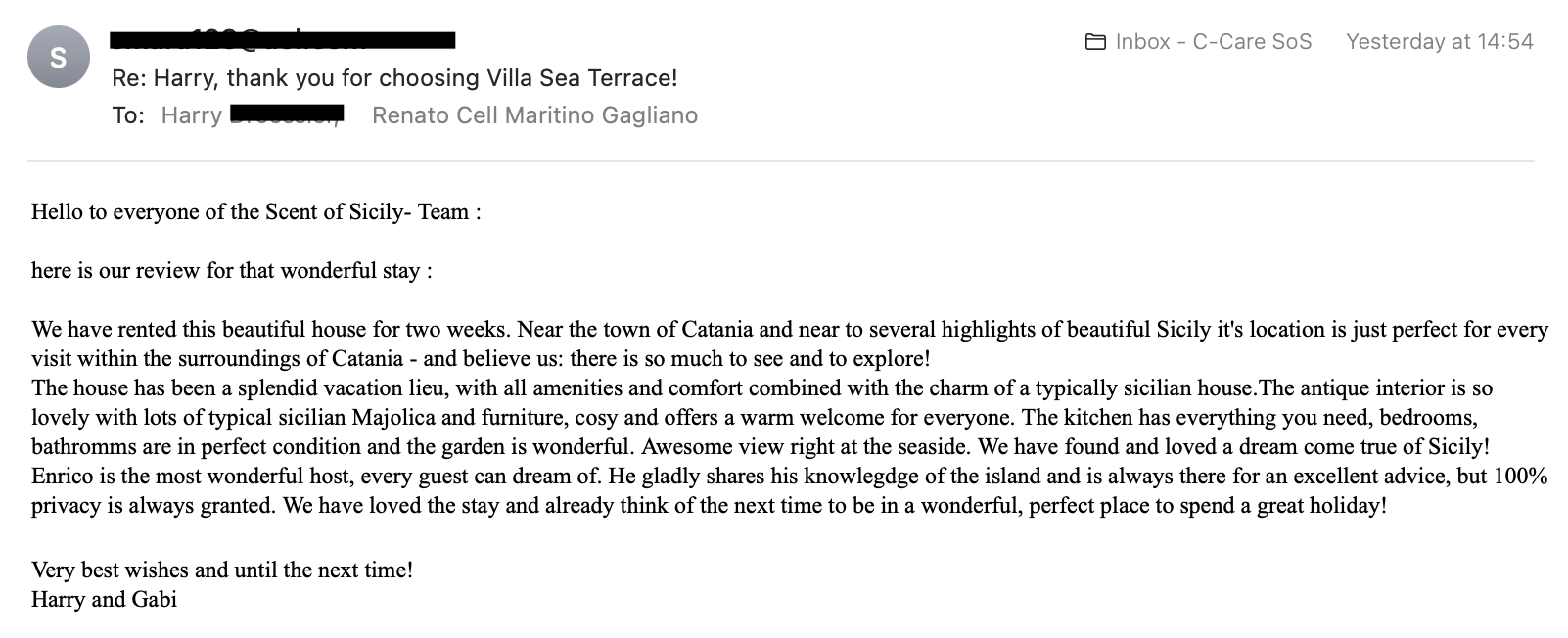1568x638 pixels.
Task: Click the greeting line to Scent of Sicily team
Action: pos(255,212)
